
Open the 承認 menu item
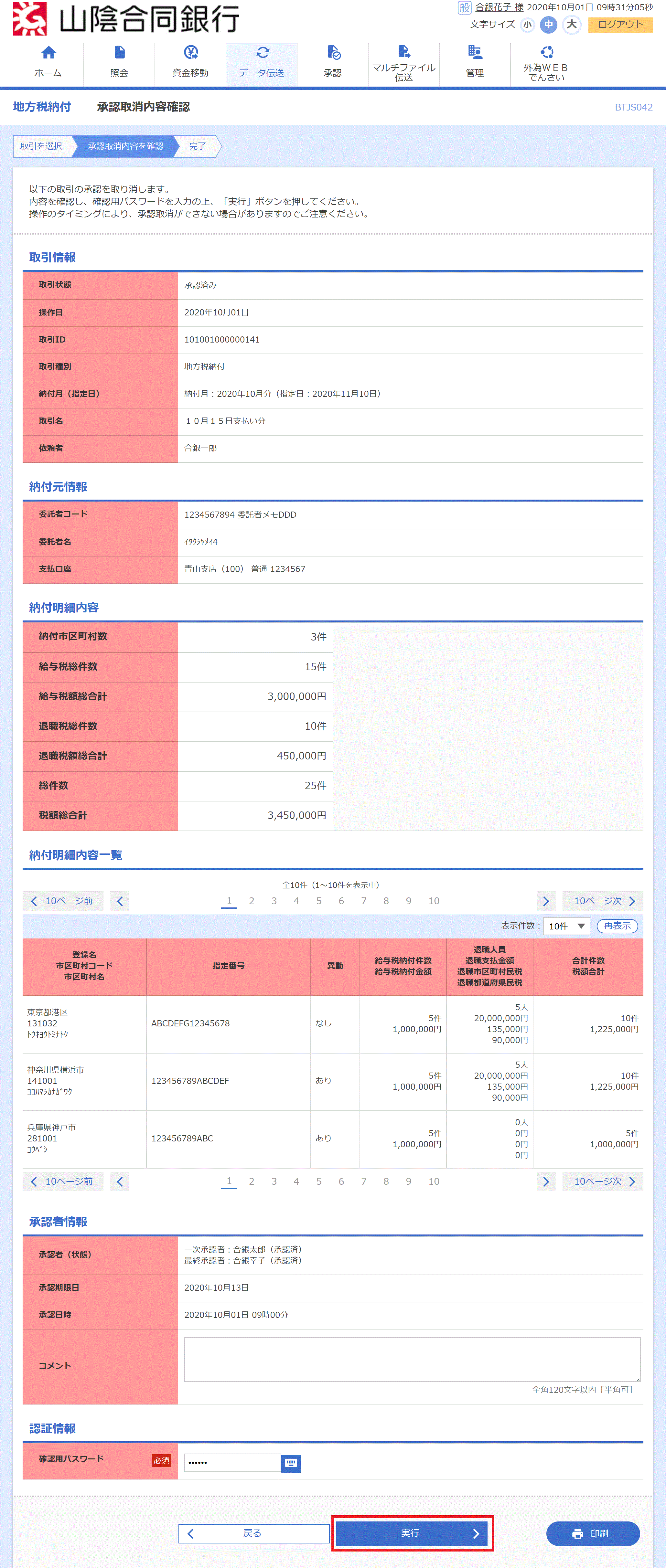[332, 63]
